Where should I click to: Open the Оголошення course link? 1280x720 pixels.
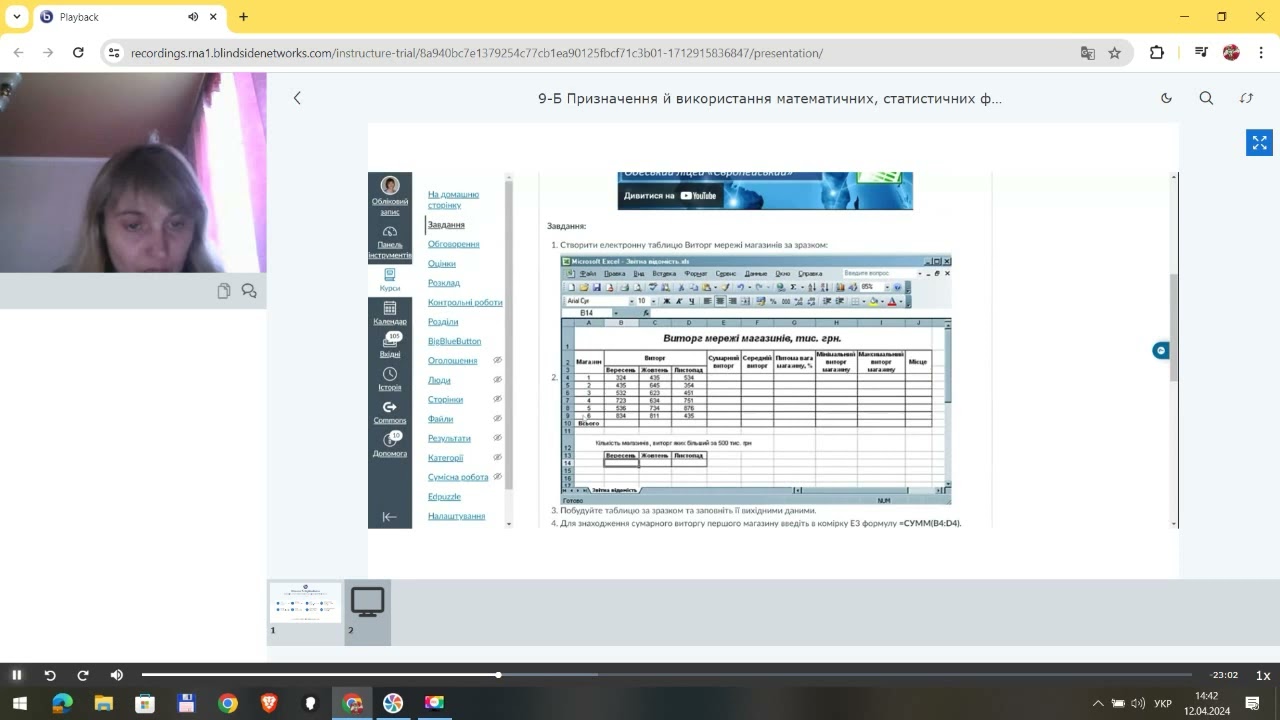452,361
